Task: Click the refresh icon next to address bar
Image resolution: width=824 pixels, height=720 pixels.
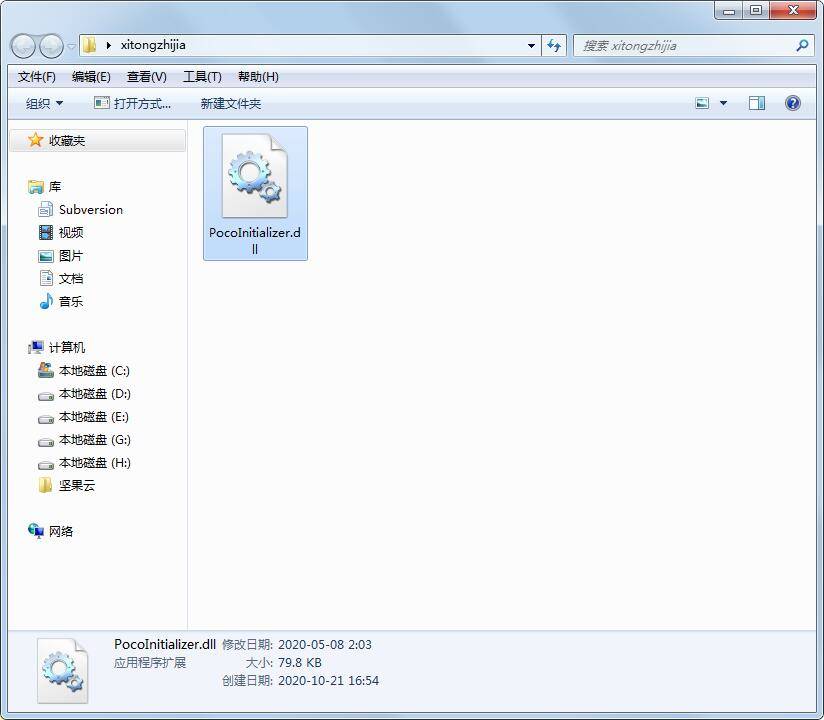Action: click(553, 45)
